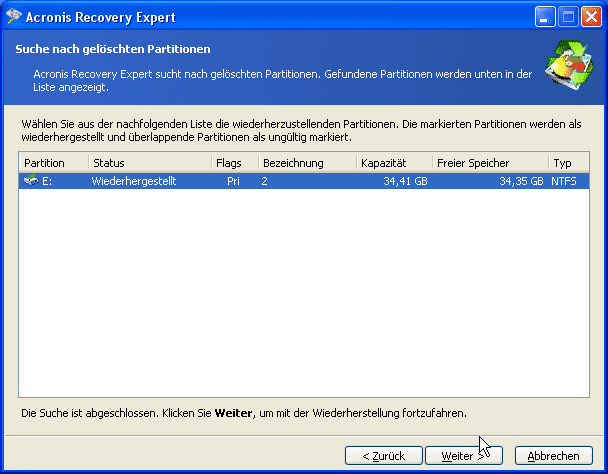This screenshot has height=474, width=608.
Task: Minimize the Acronis Recovery Expert window
Action: click(545, 17)
